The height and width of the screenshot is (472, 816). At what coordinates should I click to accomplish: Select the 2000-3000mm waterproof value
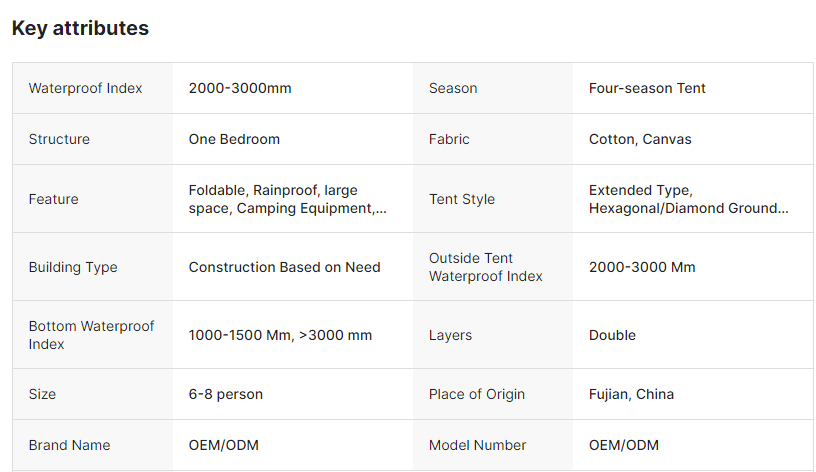[x=240, y=88]
